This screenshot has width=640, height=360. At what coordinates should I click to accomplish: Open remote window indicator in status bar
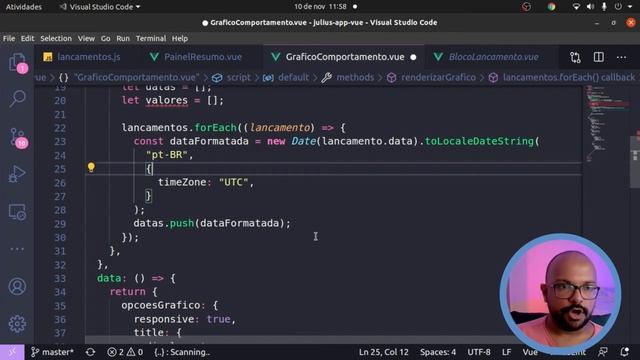pos(12,352)
